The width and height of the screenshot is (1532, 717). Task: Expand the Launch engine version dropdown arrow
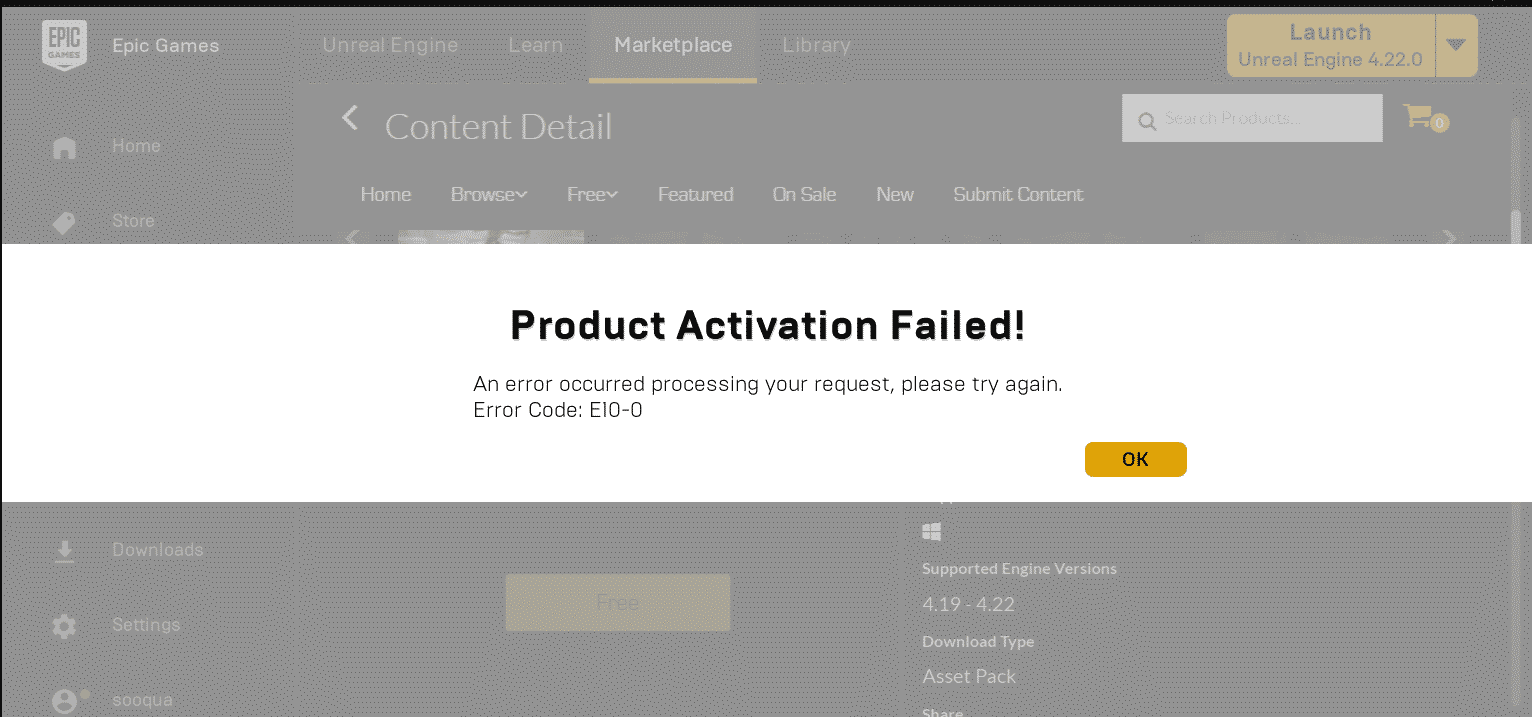click(1456, 45)
